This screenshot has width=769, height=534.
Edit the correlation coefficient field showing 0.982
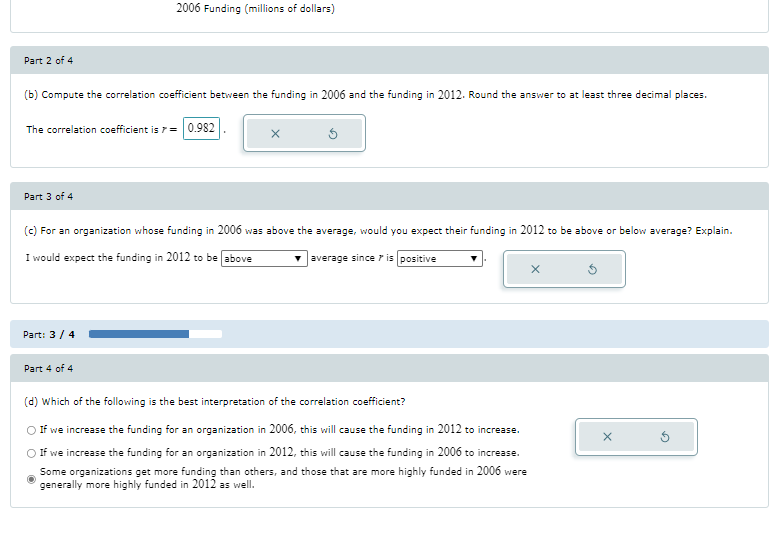coord(202,128)
